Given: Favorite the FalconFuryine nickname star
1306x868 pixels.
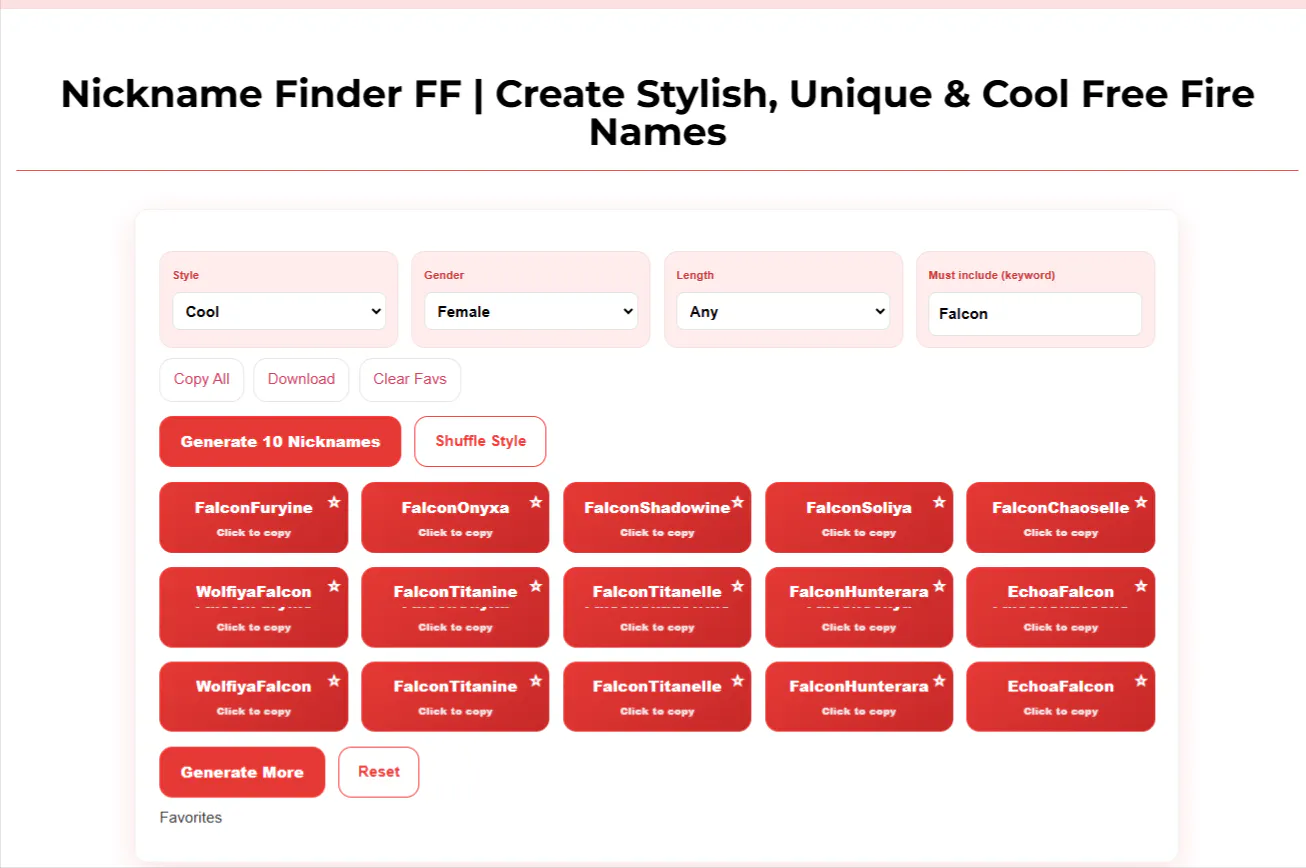Looking at the screenshot, I should pyautogui.click(x=334, y=502).
